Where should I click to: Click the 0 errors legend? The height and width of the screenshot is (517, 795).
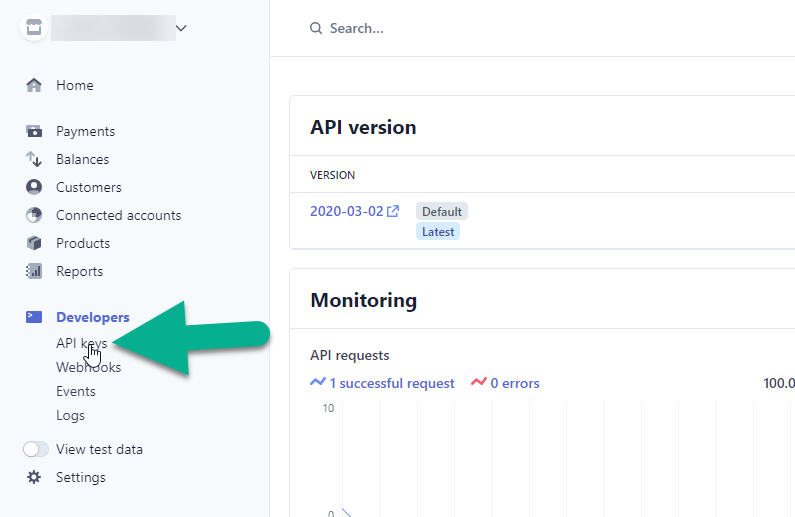(515, 383)
